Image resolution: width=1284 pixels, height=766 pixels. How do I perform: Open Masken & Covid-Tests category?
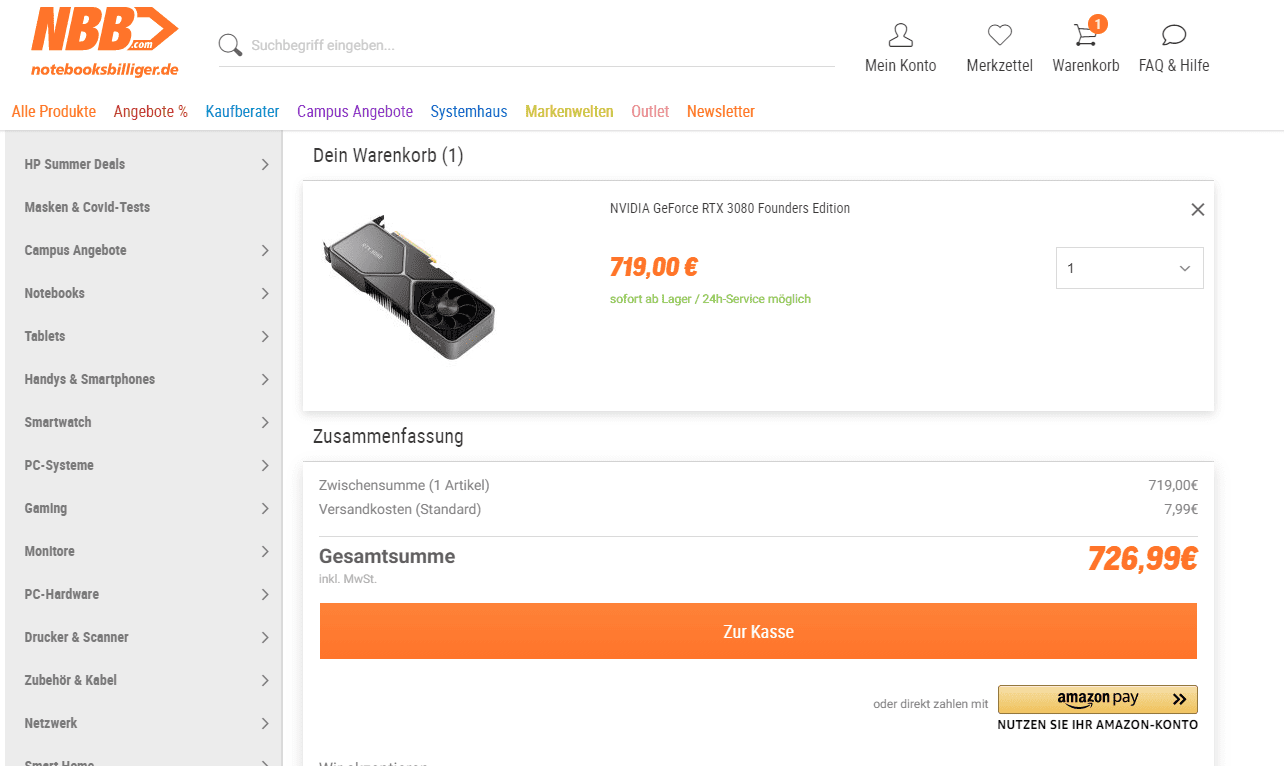tap(87, 207)
